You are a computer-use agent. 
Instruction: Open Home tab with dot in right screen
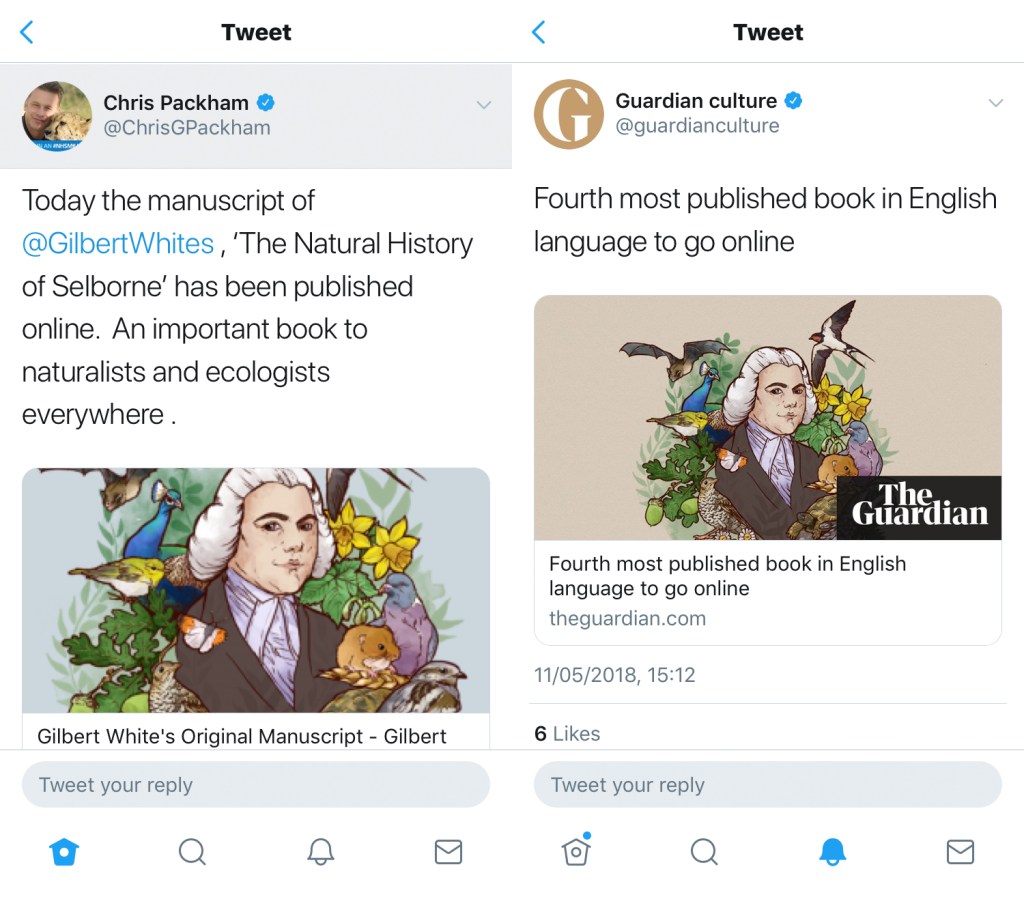(576, 851)
